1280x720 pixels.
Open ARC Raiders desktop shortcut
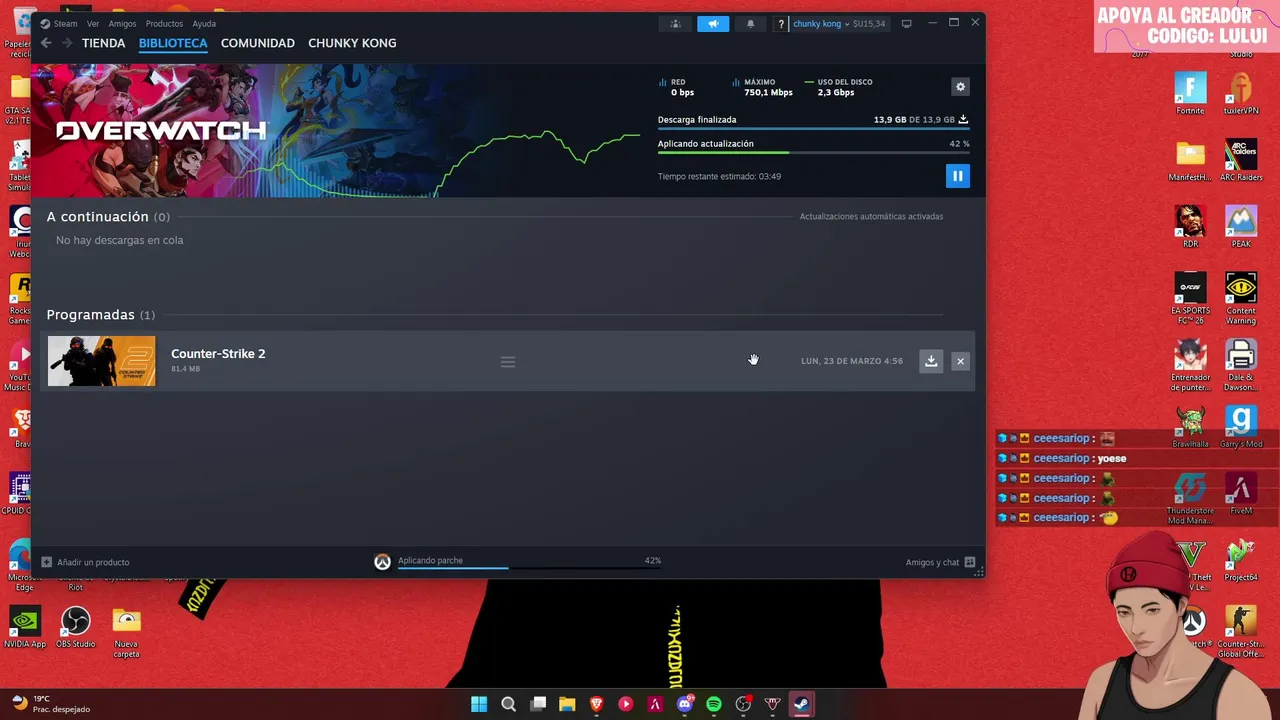pyautogui.click(x=1241, y=161)
